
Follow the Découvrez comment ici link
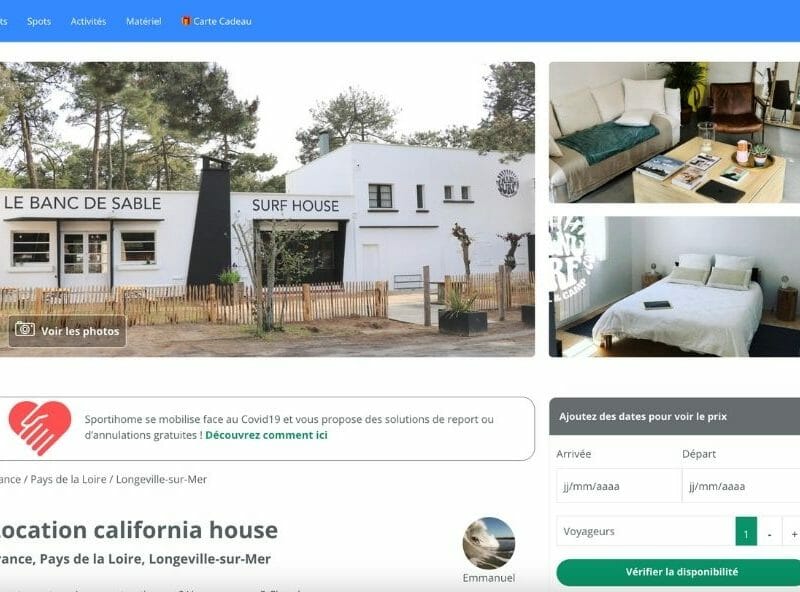pyautogui.click(x=266, y=435)
